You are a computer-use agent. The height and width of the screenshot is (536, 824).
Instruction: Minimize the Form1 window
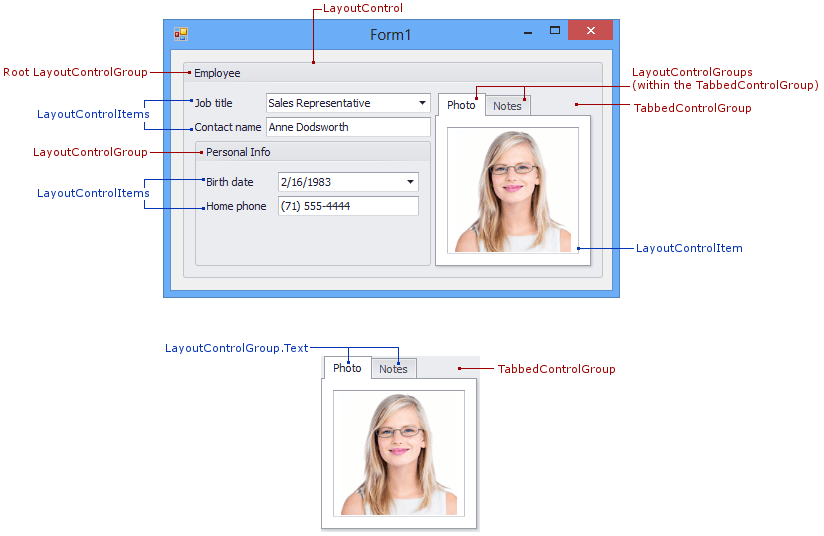tap(528, 32)
